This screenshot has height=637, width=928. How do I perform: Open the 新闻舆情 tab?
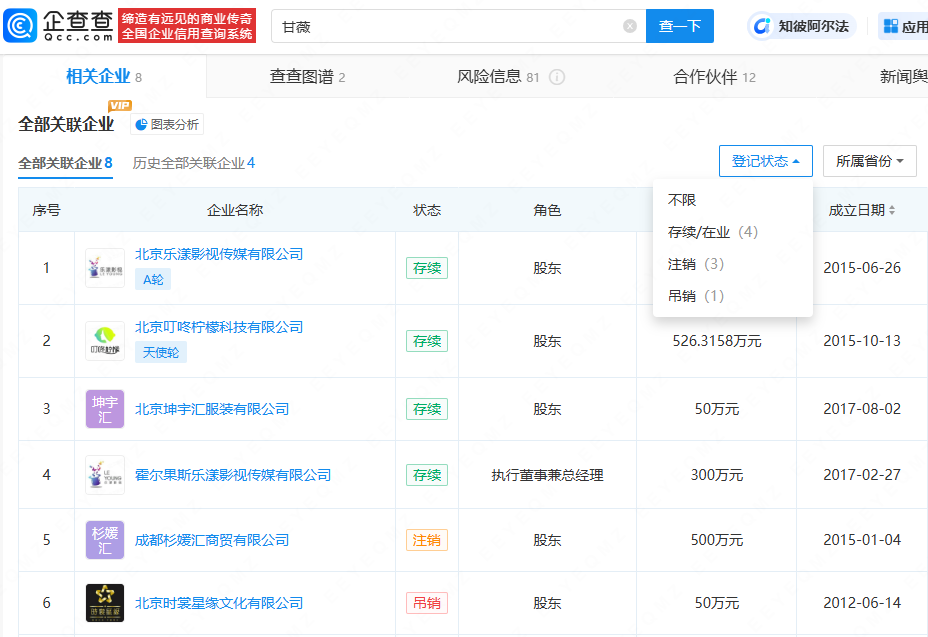click(x=903, y=77)
